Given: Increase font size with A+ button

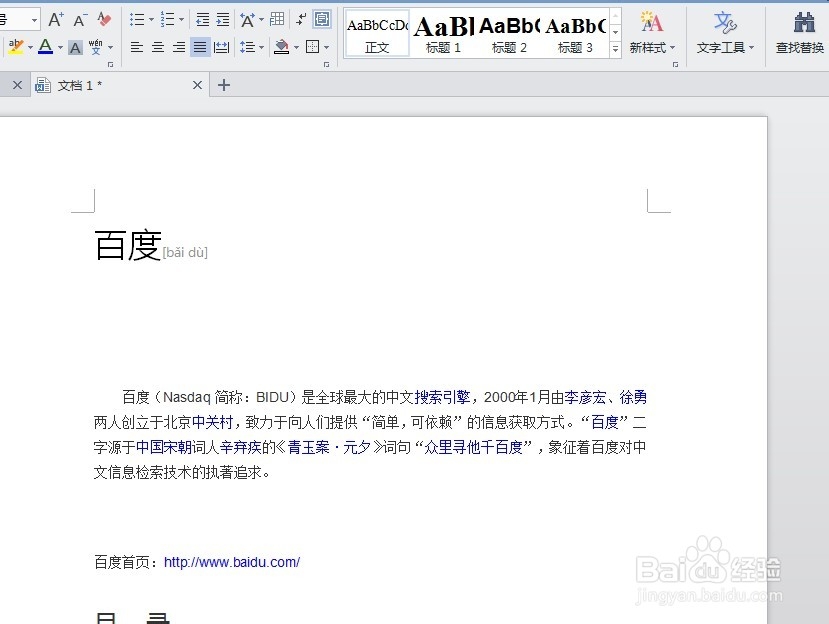Looking at the screenshot, I should [56, 20].
